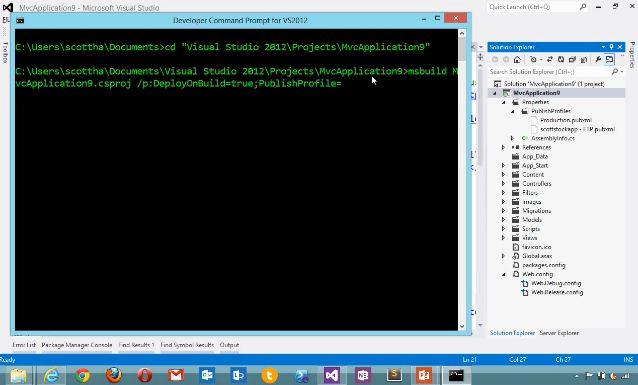The height and width of the screenshot is (385, 638).
Task: Collapse the PublishProfiles folder
Action: (513, 111)
